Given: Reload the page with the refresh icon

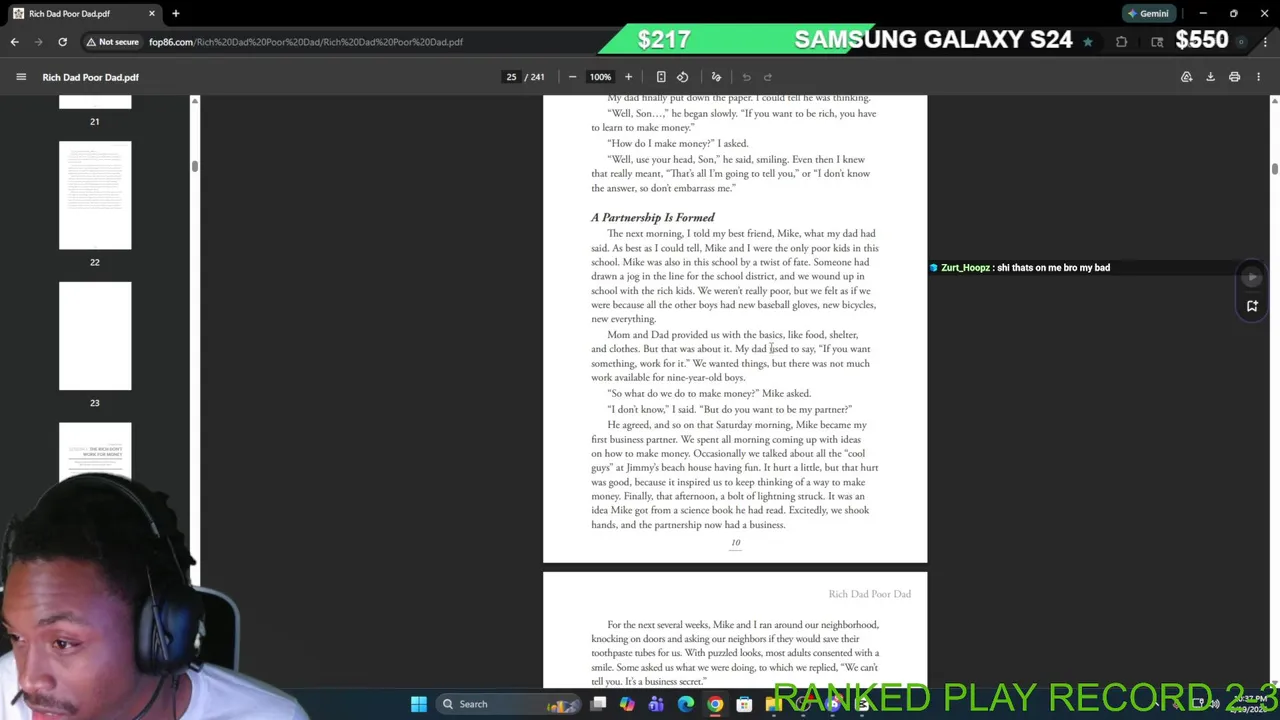Looking at the screenshot, I should pyautogui.click(x=62, y=42).
